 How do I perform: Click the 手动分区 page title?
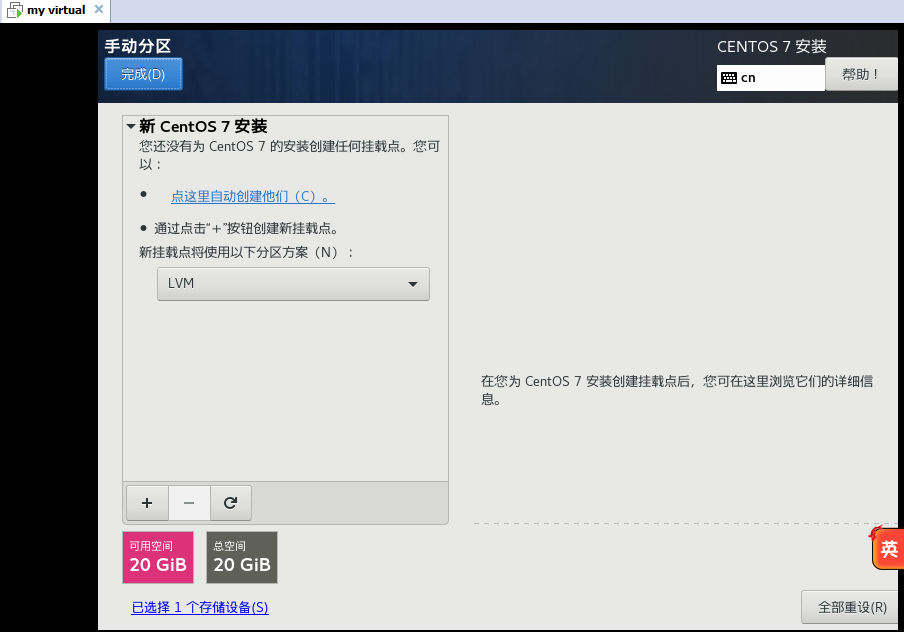pos(138,46)
